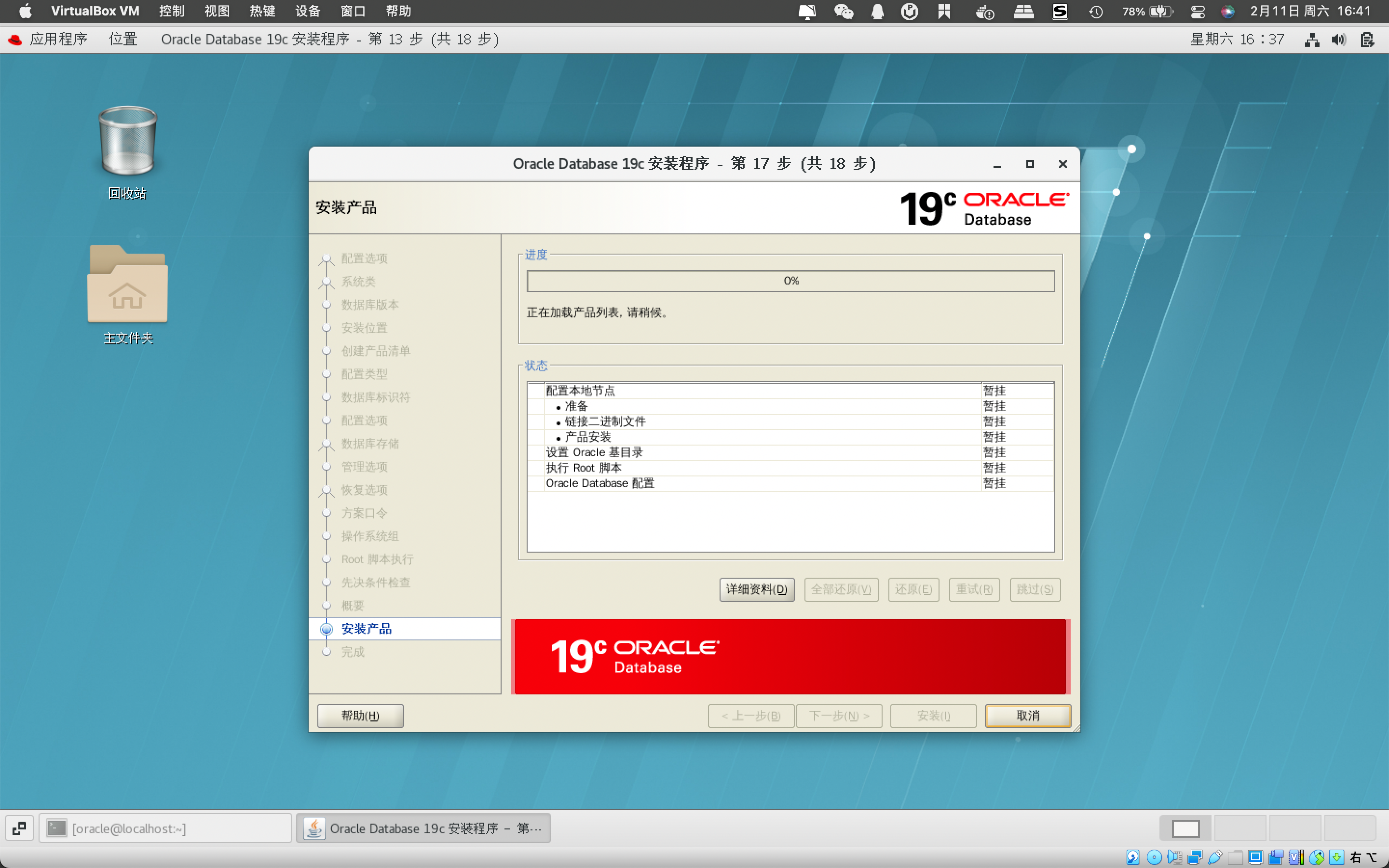
Task: Click the 帮助(H) help button
Action: 360,715
